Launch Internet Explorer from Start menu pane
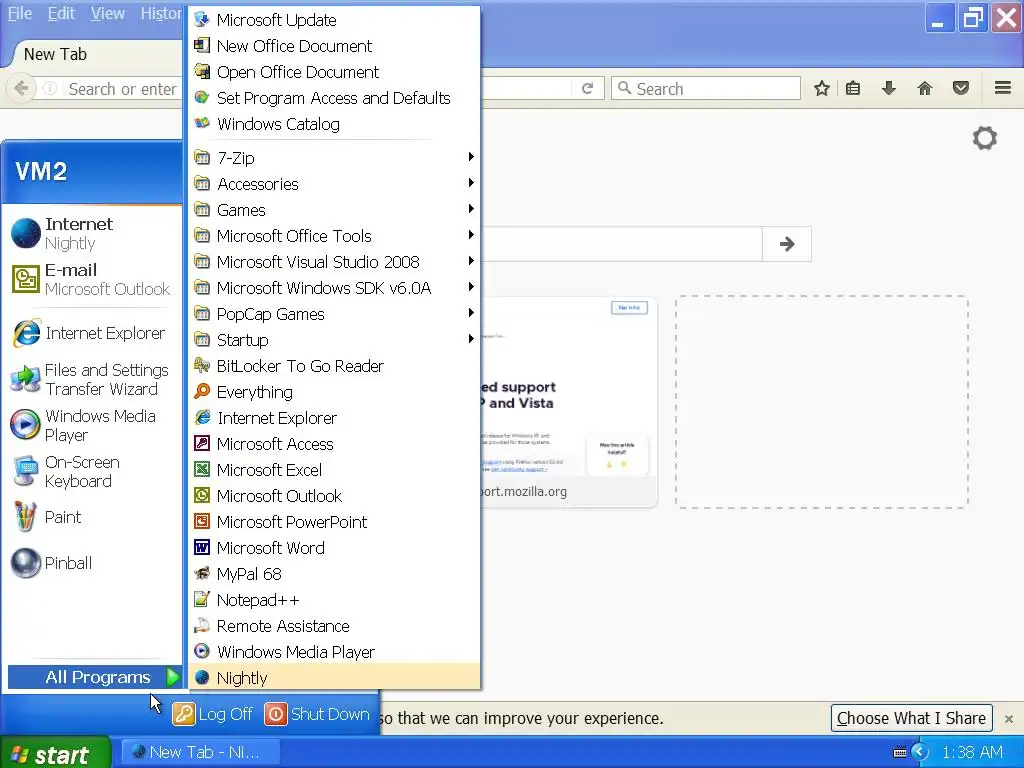 [x=92, y=333]
